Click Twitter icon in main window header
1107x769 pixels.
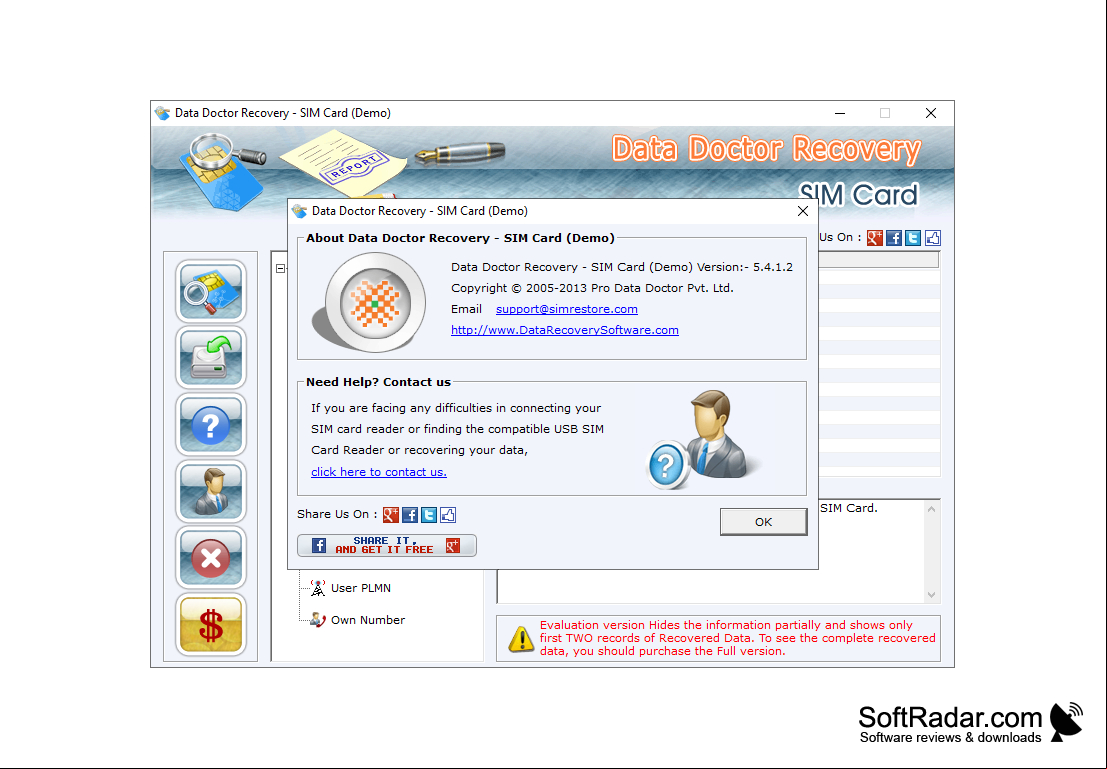(913, 238)
